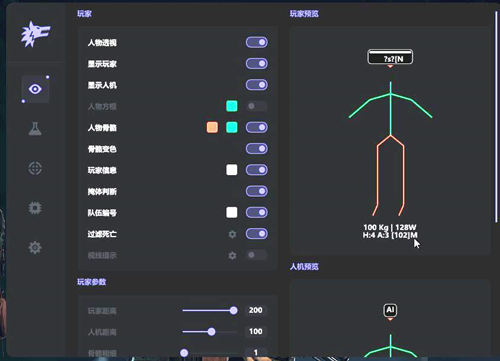Open the crosshair aim sidebar tab
The image size is (500, 361).
coord(35,168)
